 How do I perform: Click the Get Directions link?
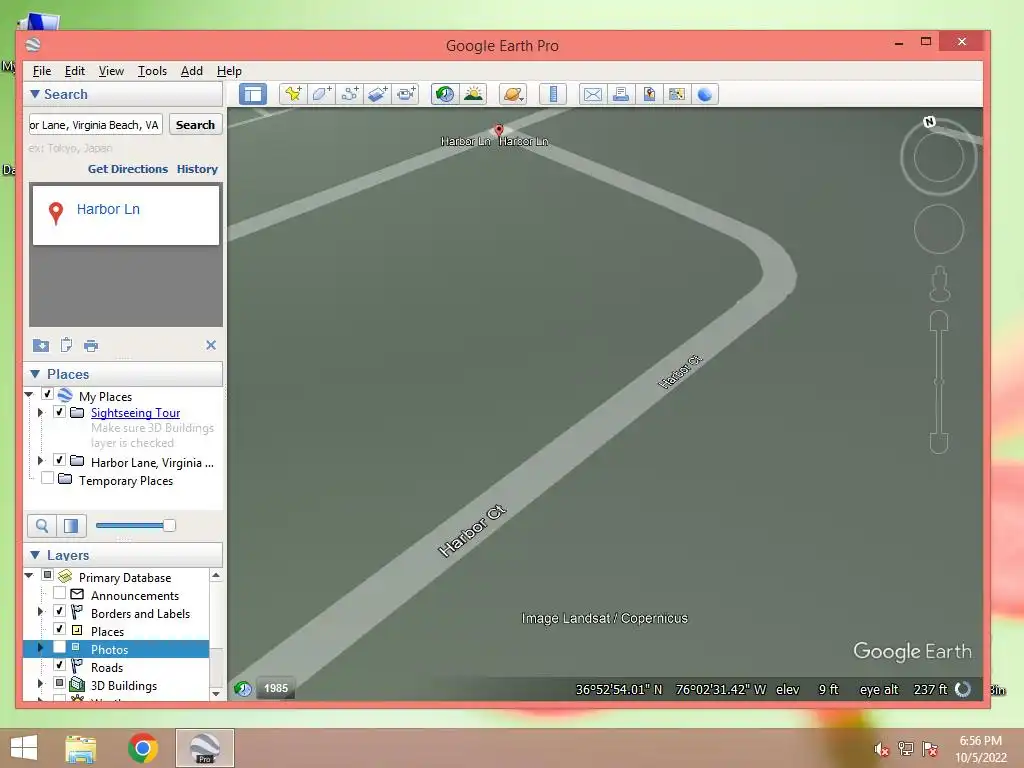pyautogui.click(x=128, y=169)
